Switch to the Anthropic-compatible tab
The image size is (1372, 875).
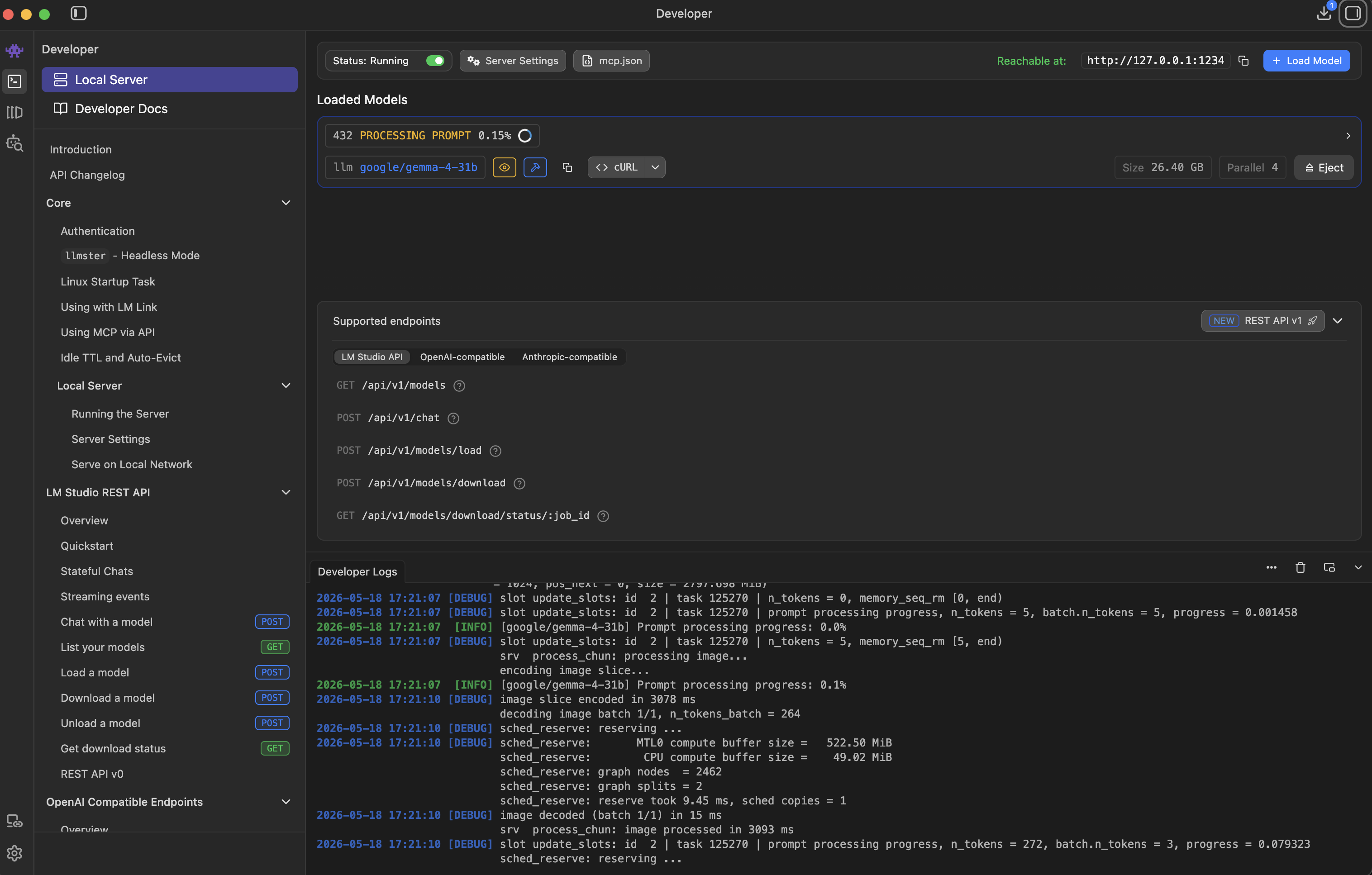(x=569, y=357)
